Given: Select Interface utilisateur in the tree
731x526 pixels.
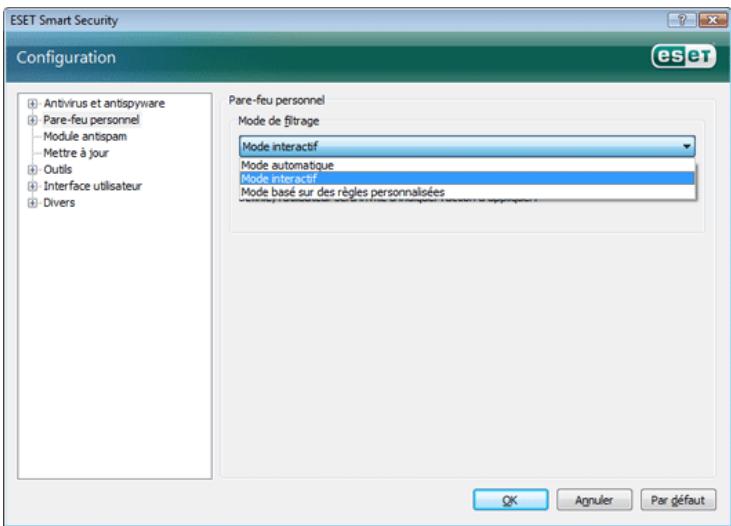Looking at the screenshot, I should coord(92,186).
